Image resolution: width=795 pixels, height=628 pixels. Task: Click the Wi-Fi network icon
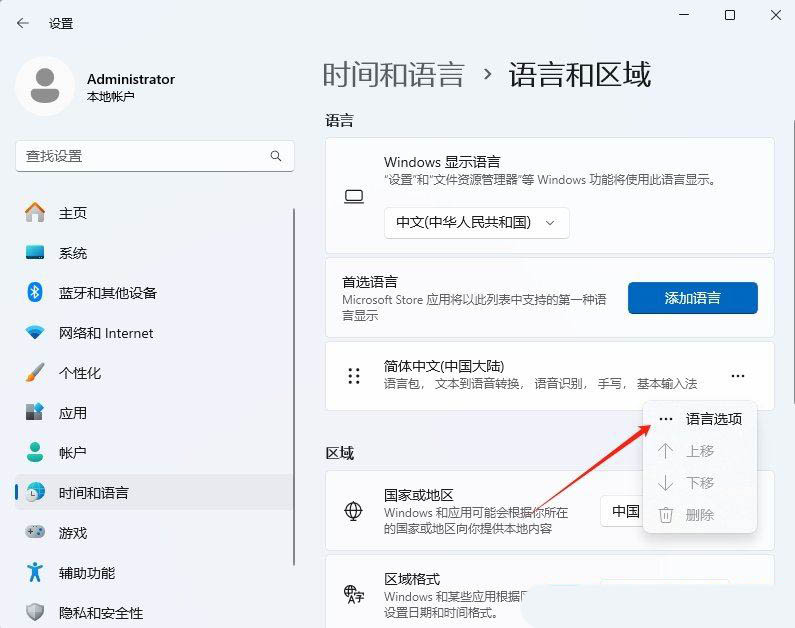pyautogui.click(x=35, y=333)
